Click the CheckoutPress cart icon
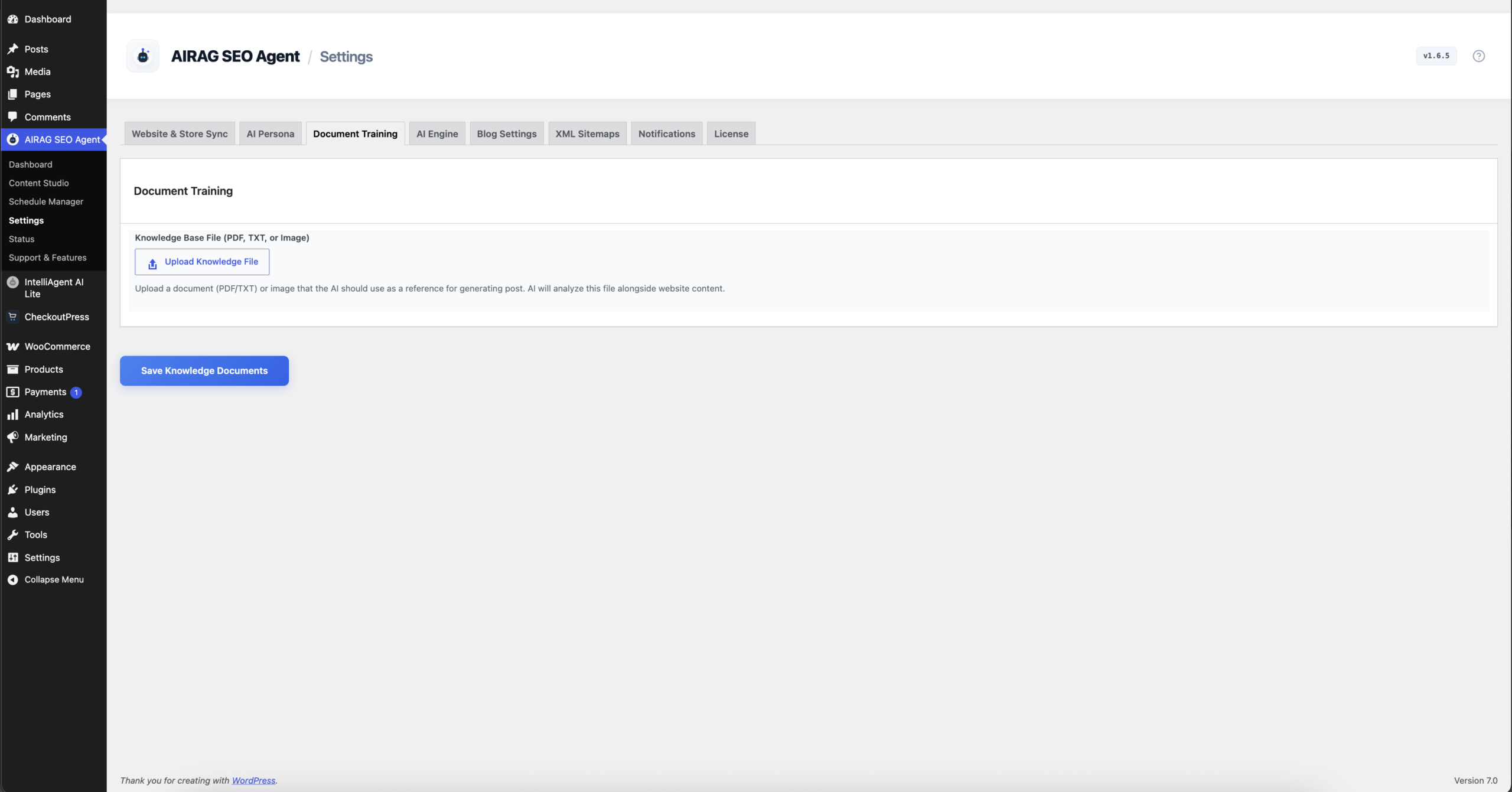Image resolution: width=1512 pixels, height=792 pixels. coord(12,317)
